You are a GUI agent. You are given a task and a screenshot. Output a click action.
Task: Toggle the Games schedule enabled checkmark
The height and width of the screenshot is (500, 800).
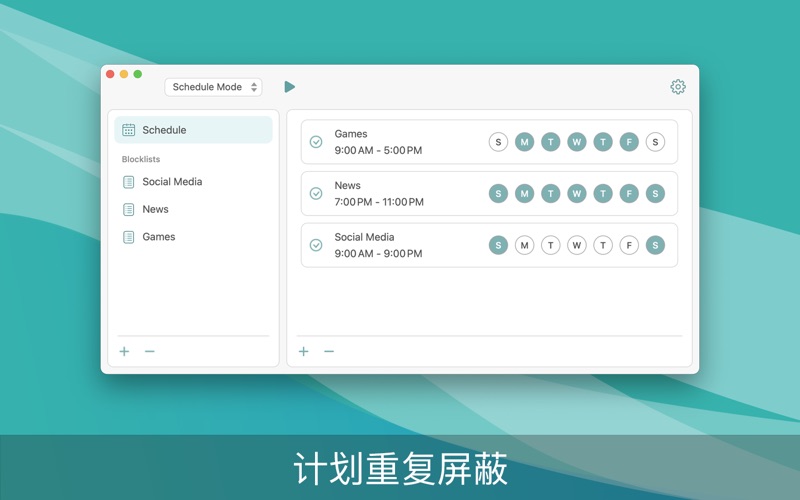pyautogui.click(x=316, y=142)
